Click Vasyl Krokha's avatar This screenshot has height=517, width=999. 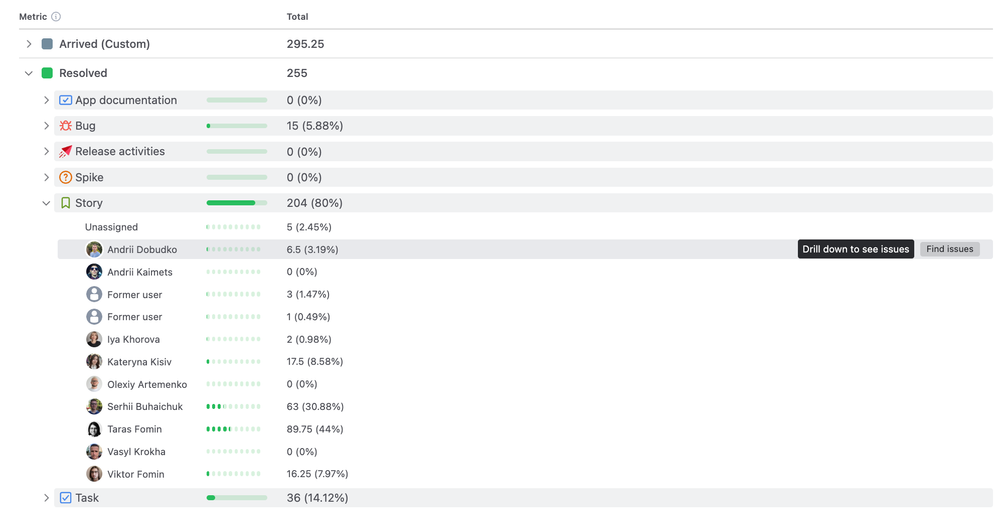coord(94,451)
